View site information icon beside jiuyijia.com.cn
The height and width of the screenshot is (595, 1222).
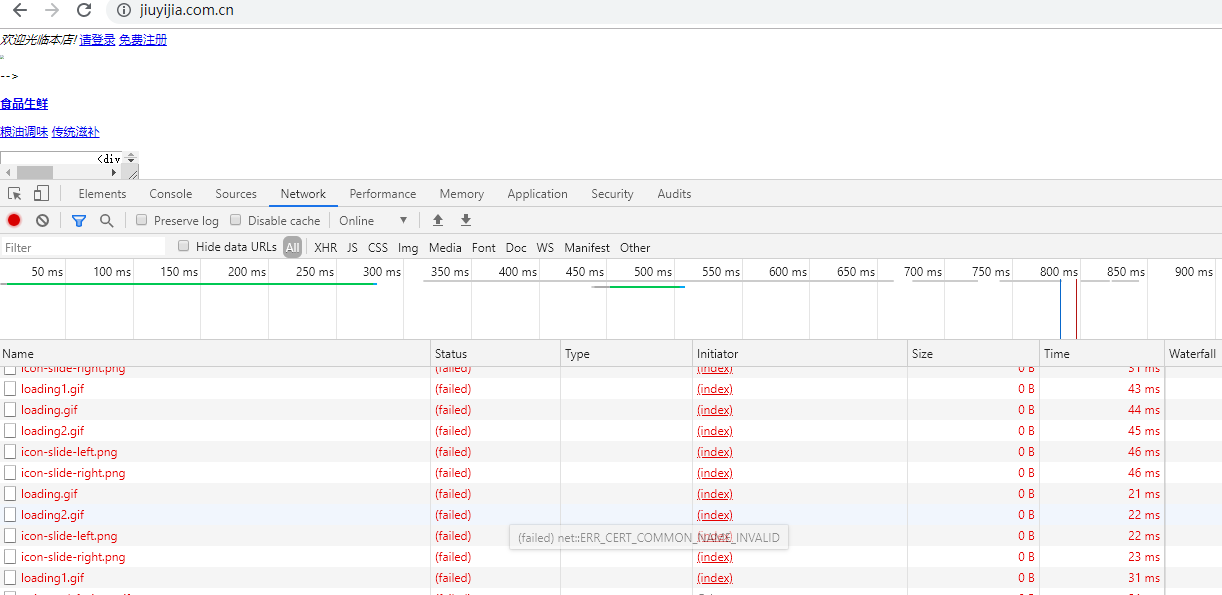124,10
